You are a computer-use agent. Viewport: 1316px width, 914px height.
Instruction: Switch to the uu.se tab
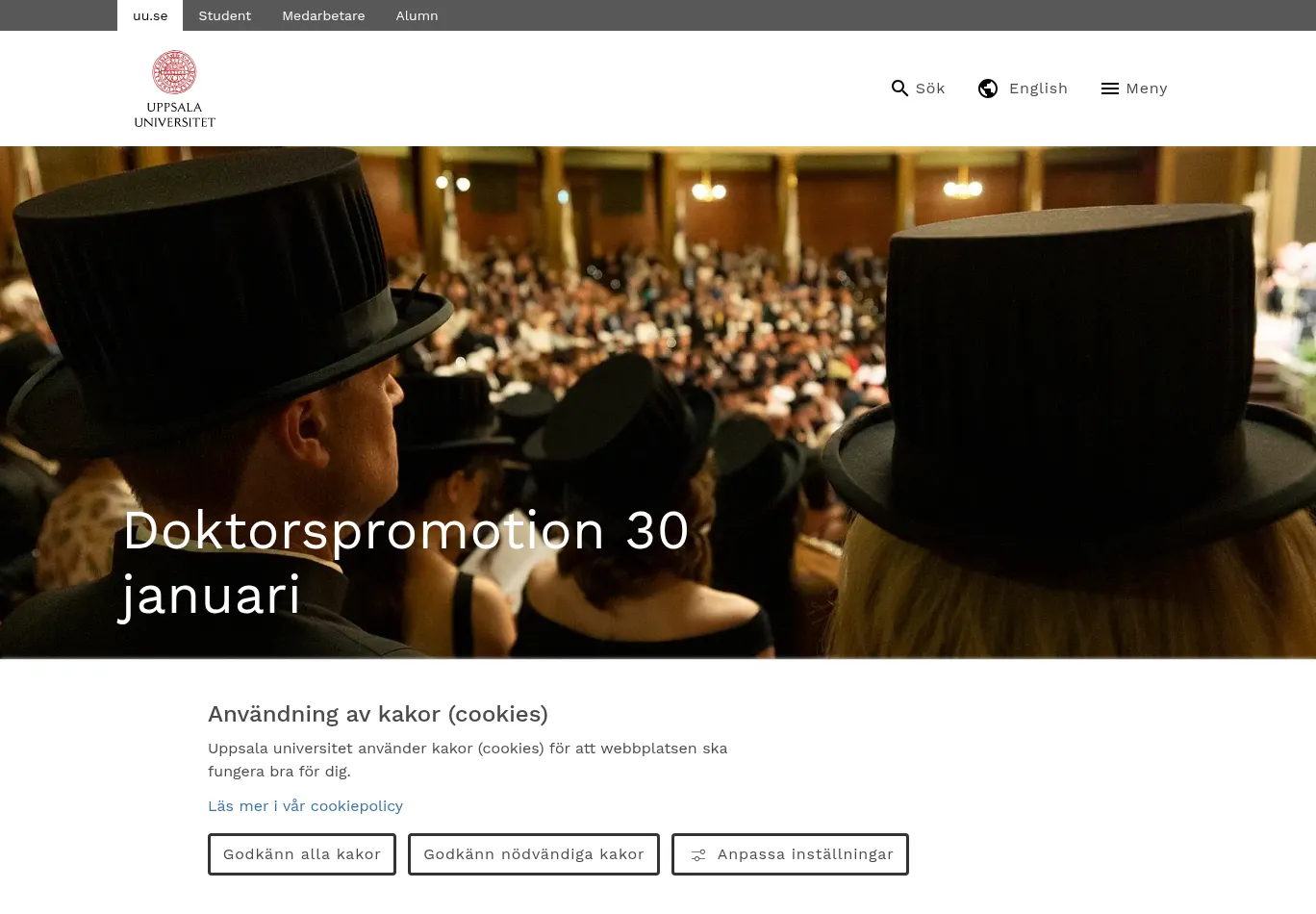[150, 15]
